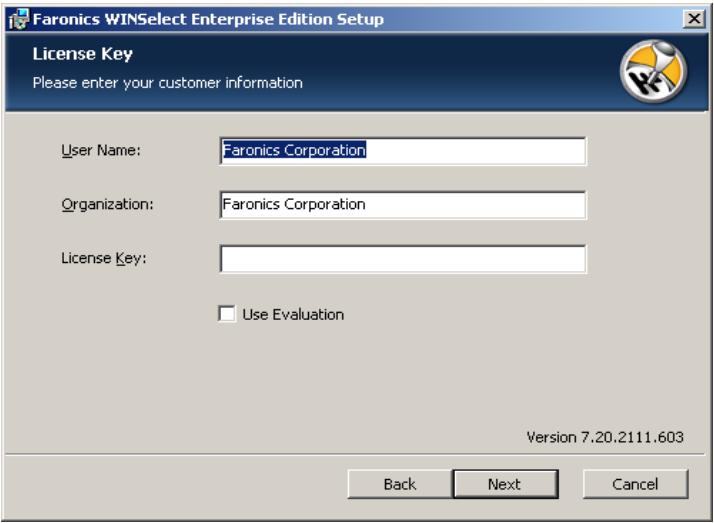714x523 pixels.
Task: Click into the License Key field
Action: (403, 259)
